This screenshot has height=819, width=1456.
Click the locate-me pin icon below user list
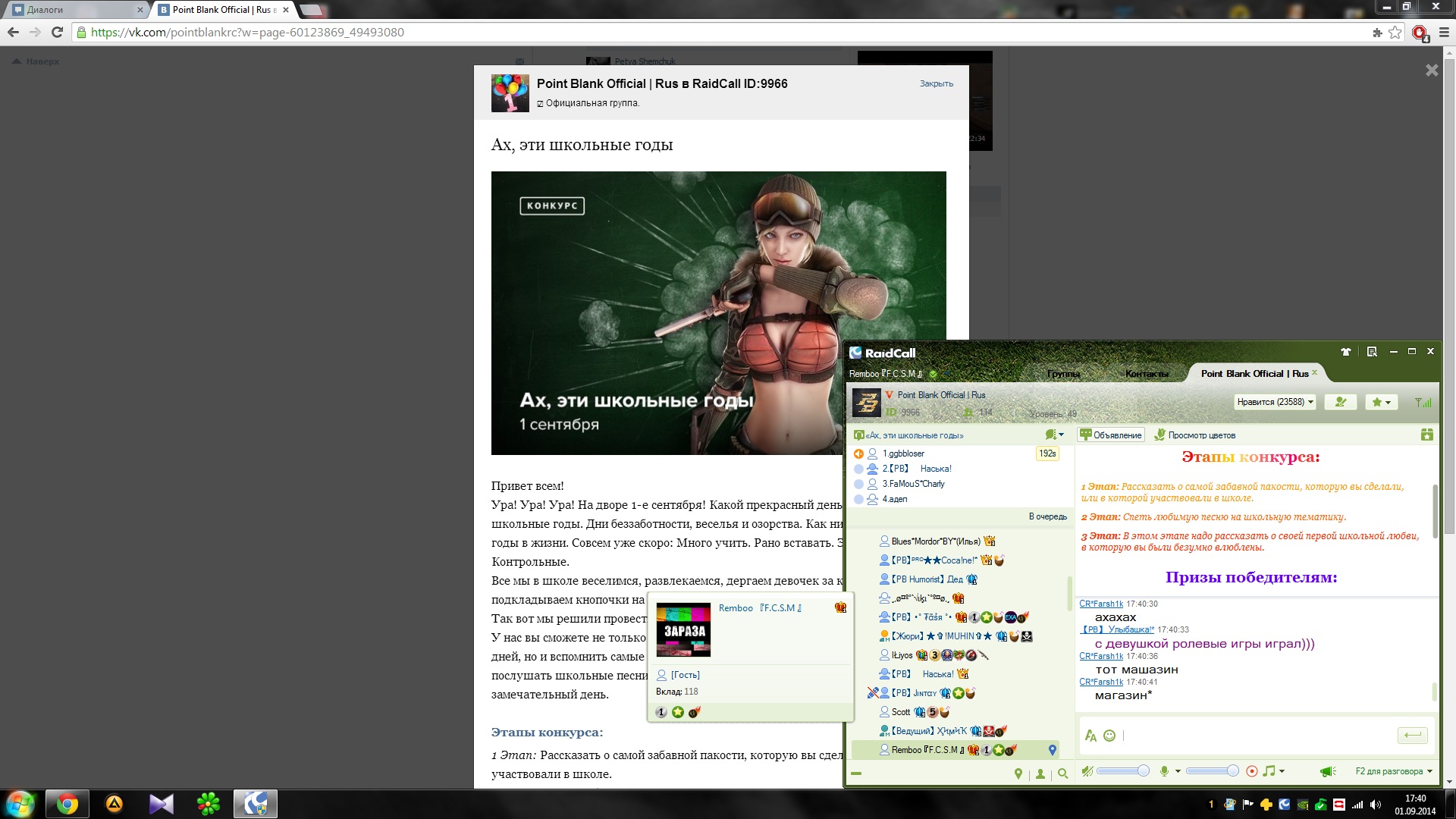[x=1018, y=773]
